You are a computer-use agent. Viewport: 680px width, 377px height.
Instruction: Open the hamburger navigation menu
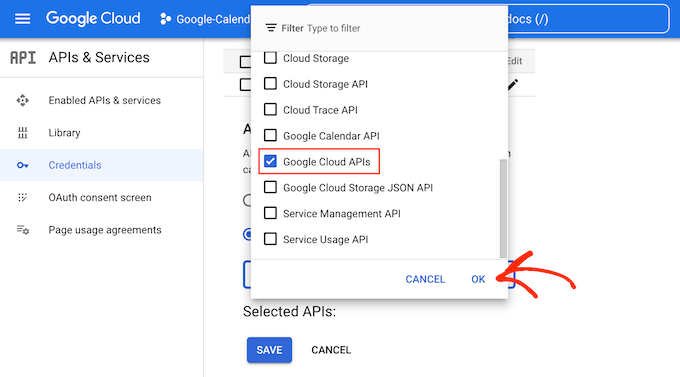point(23,19)
